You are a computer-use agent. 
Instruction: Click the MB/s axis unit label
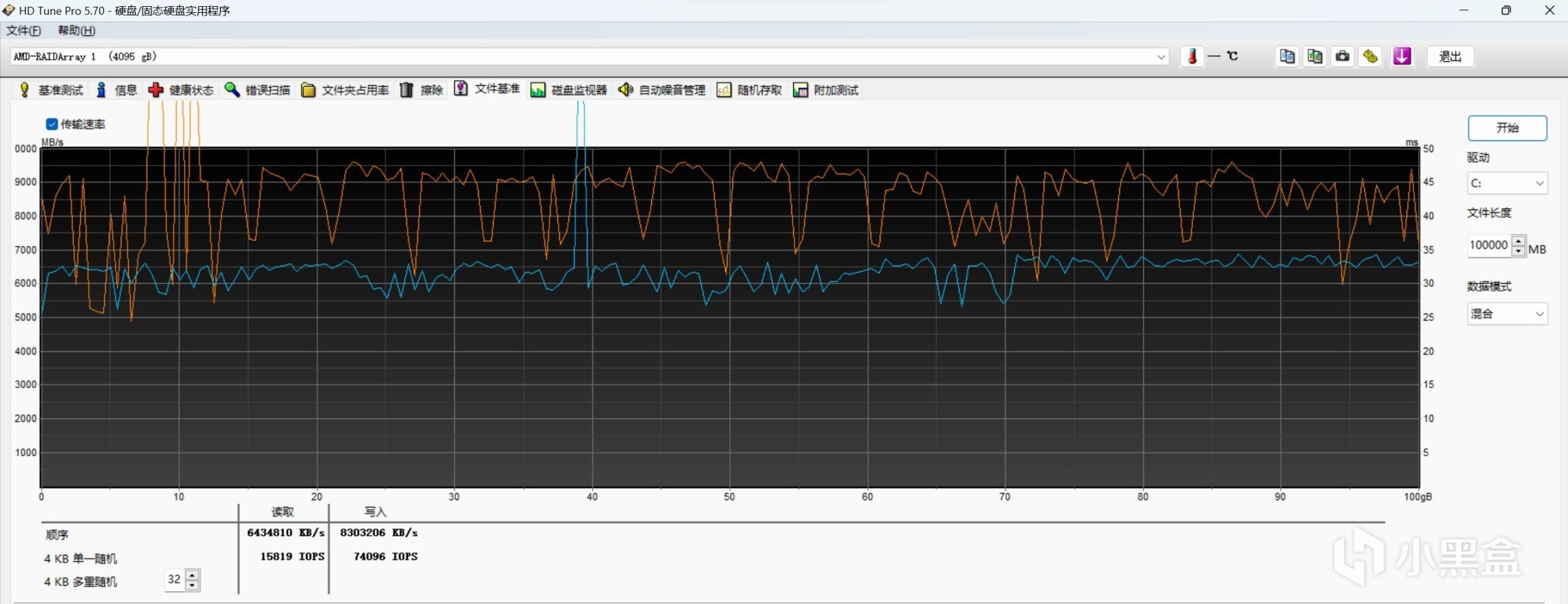[x=53, y=142]
